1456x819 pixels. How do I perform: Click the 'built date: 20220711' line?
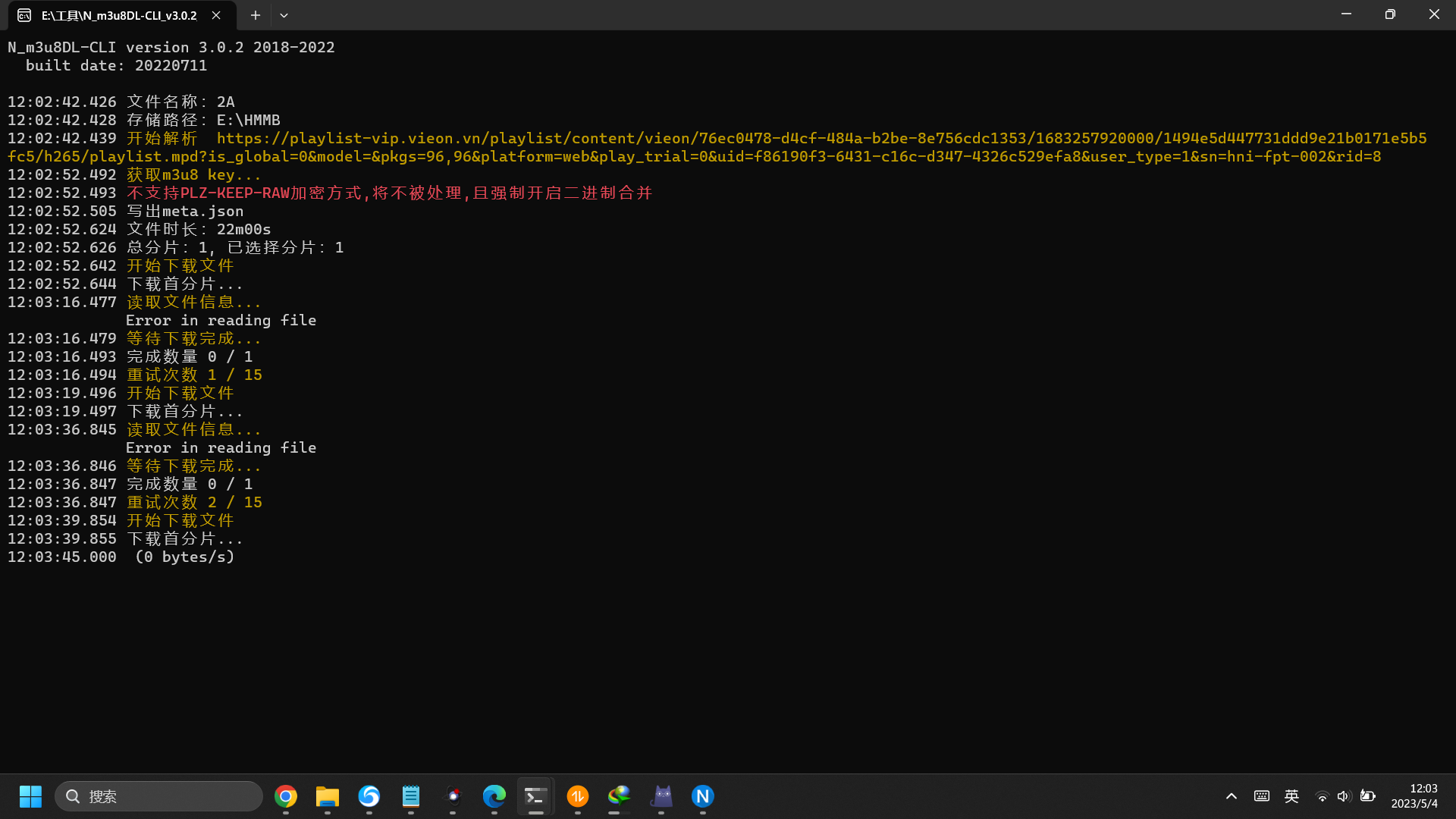[116, 65]
